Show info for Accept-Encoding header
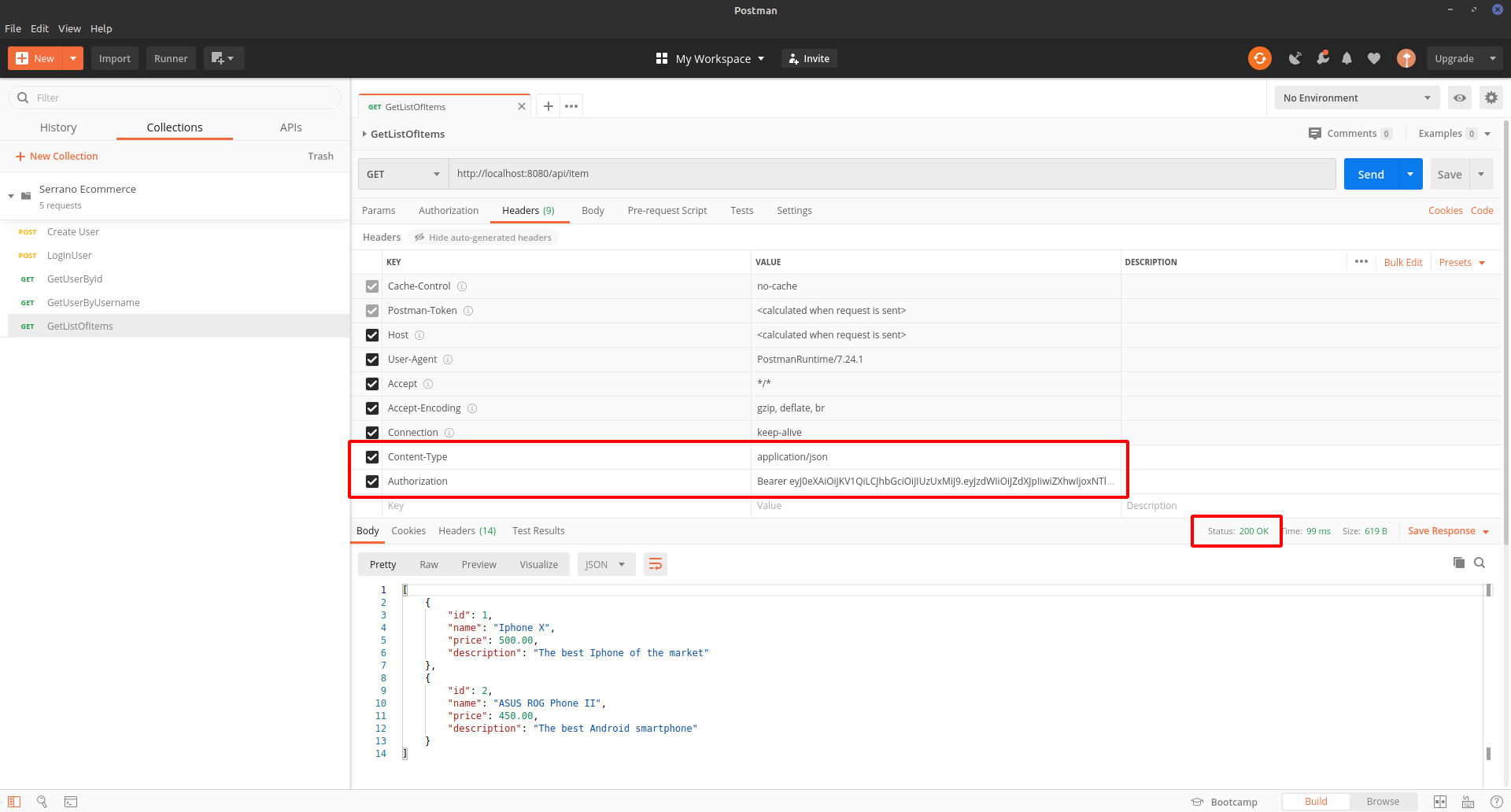Image resolution: width=1511 pixels, height=812 pixels. pyautogui.click(x=472, y=408)
